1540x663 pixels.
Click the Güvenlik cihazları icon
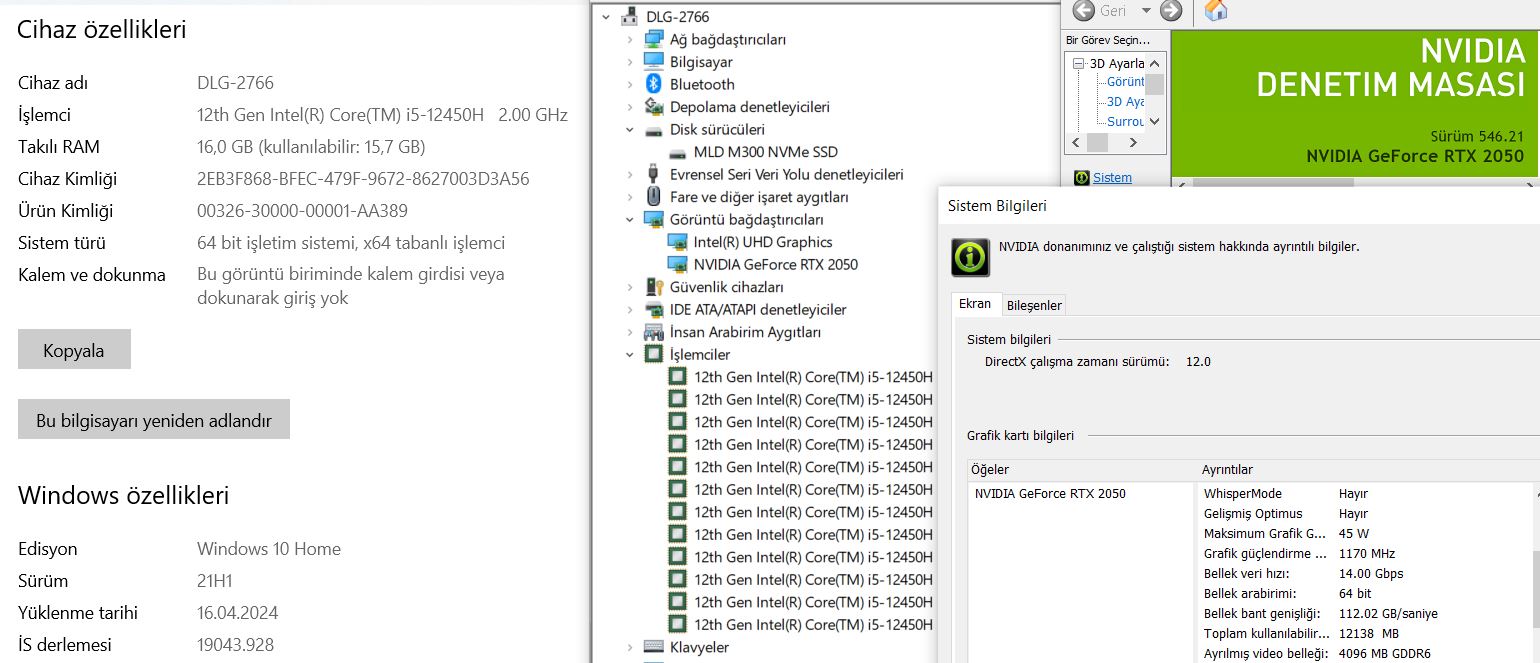click(654, 287)
